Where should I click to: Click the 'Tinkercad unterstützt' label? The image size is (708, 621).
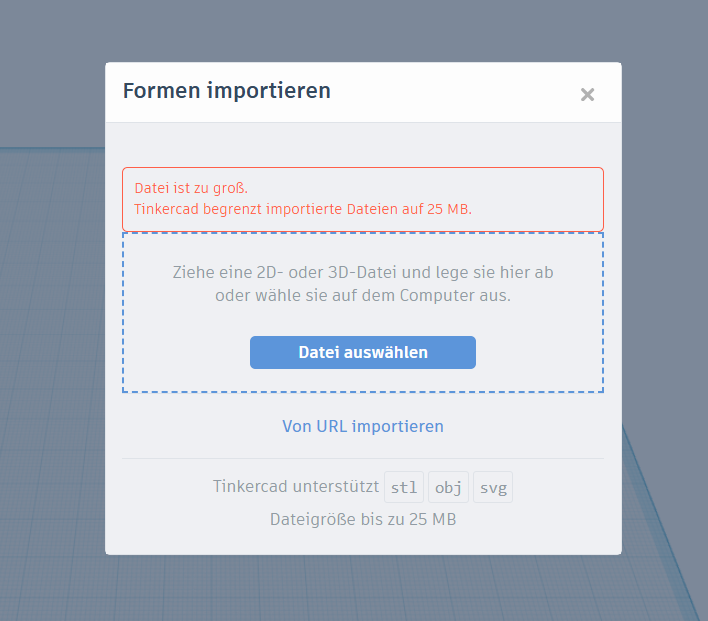point(296,486)
